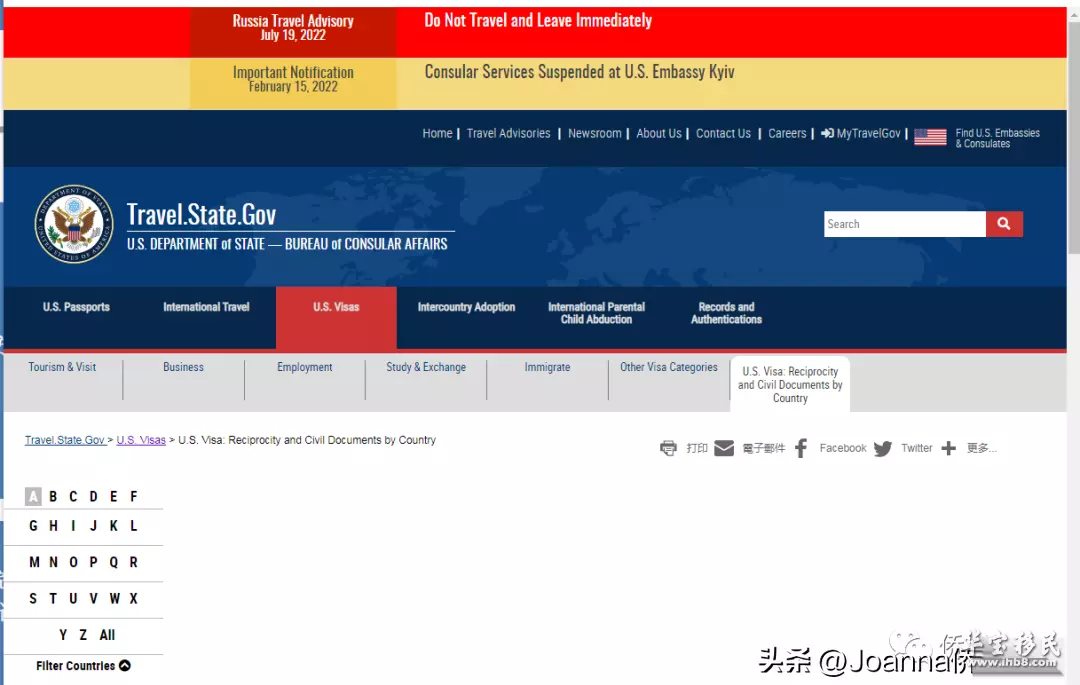Open Consular Services Suspended Kyiv notice
Viewport: 1080px width, 685px height.
579,72
